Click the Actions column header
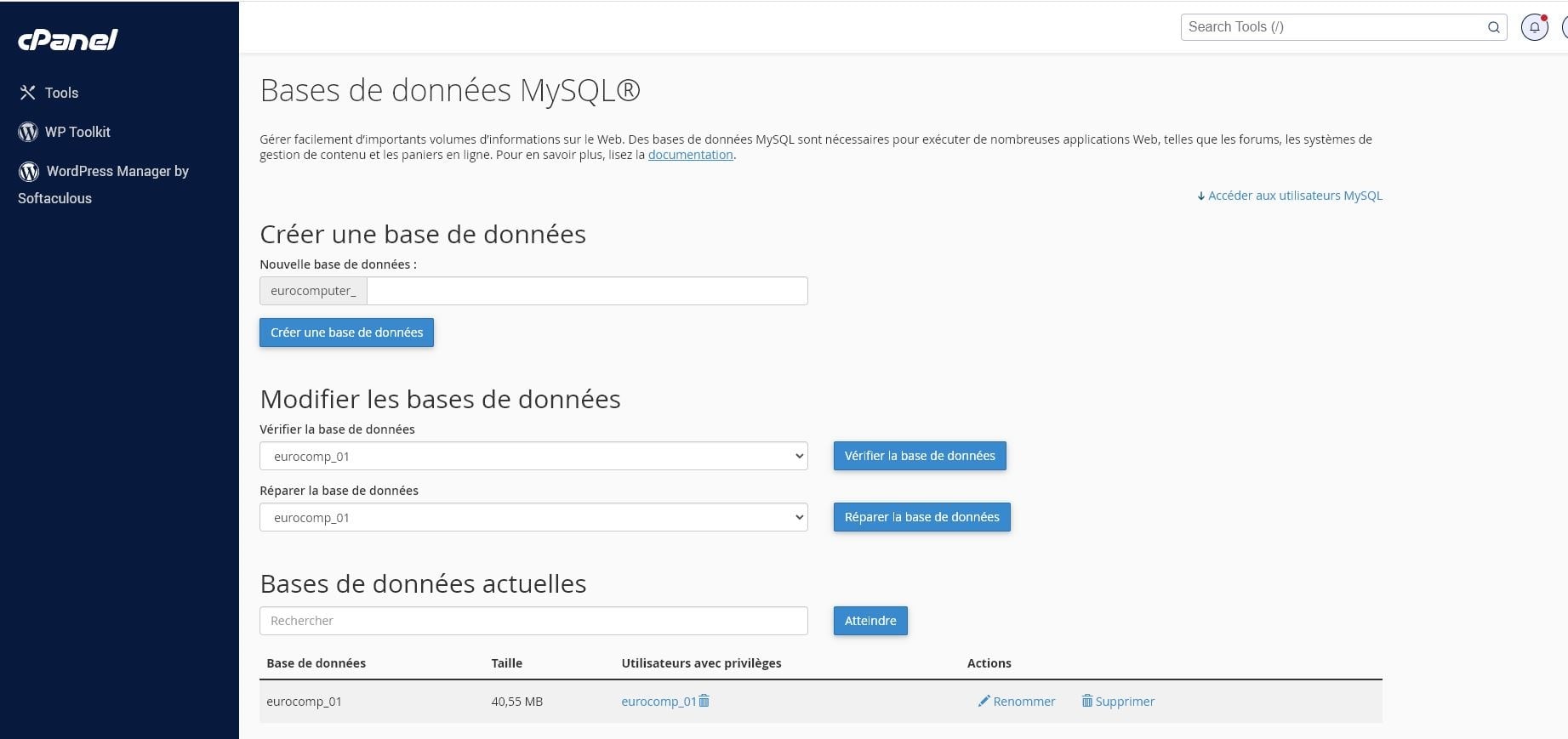The image size is (1568, 739). click(x=989, y=663)
